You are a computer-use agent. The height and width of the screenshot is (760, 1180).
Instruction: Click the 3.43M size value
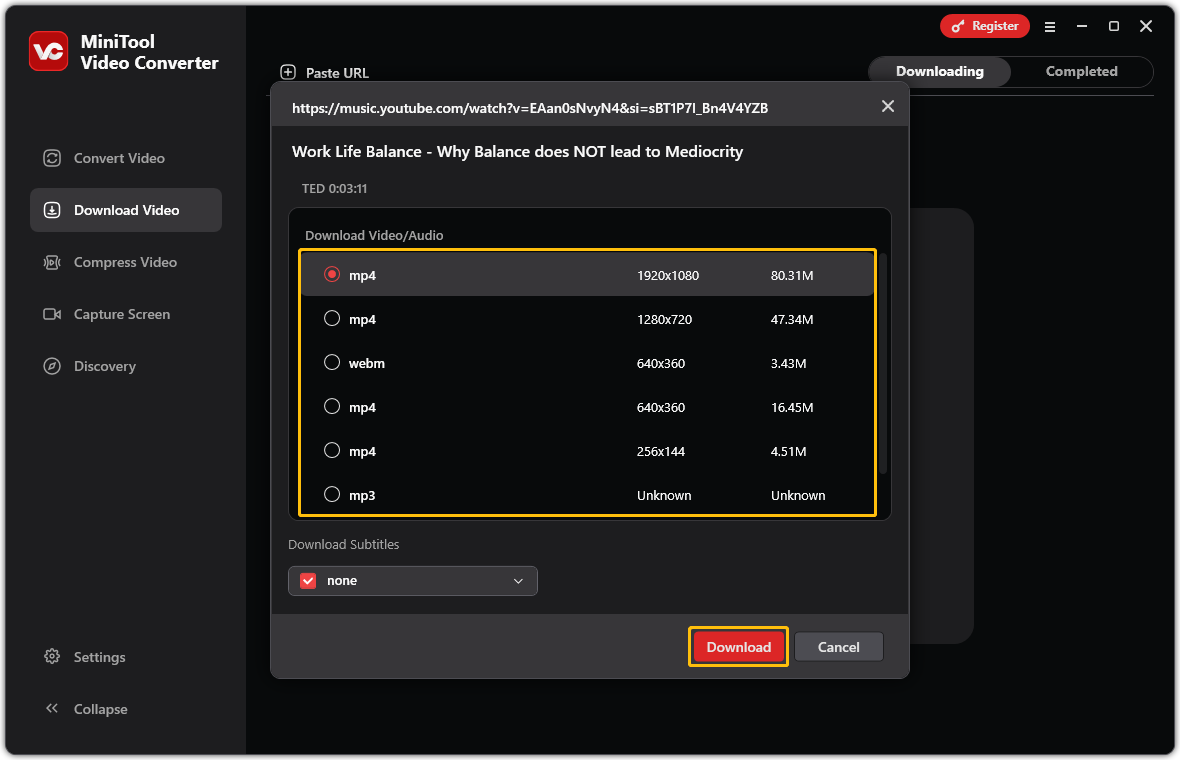point(789,363)
